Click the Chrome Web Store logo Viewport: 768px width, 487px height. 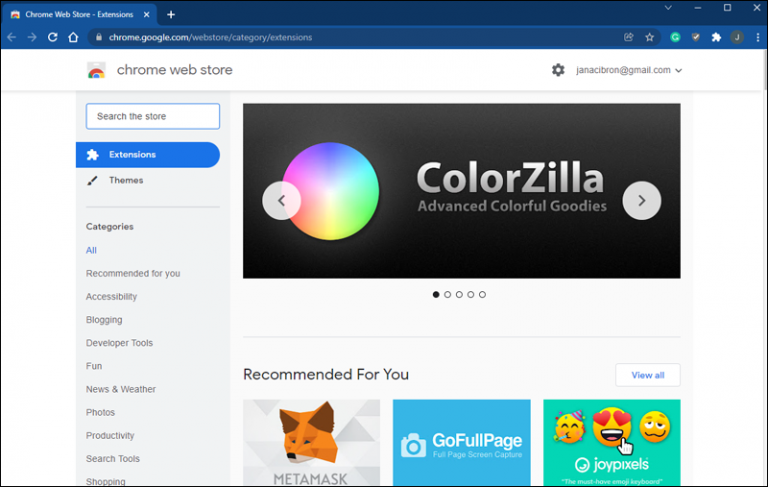coord(96,70)
